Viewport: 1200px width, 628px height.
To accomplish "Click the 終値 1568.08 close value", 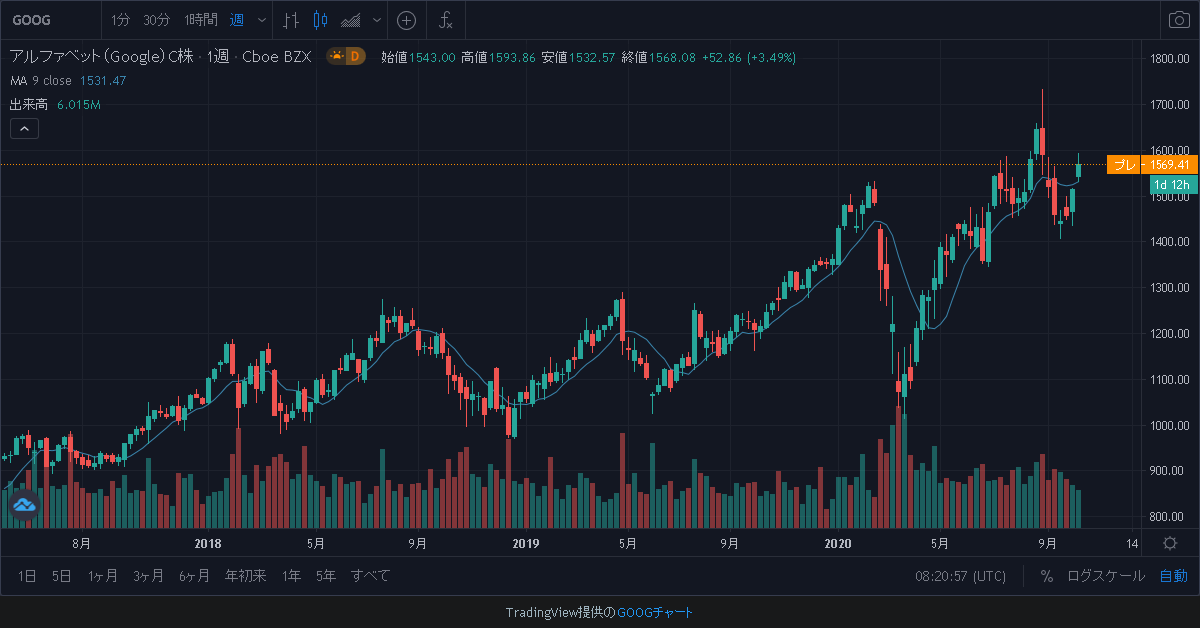I will point(658,58).
